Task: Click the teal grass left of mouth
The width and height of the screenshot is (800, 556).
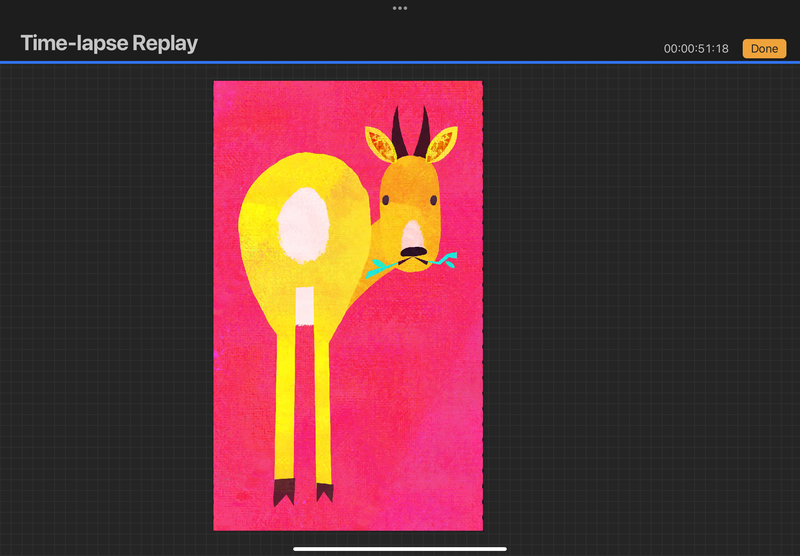Action: coord(380,268)
